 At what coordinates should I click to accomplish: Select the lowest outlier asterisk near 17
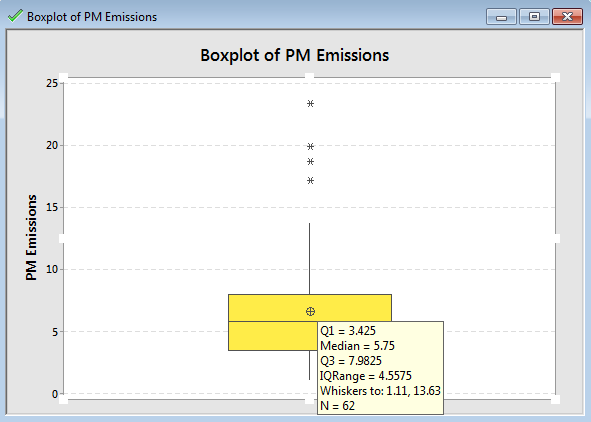tap(310, 181)
